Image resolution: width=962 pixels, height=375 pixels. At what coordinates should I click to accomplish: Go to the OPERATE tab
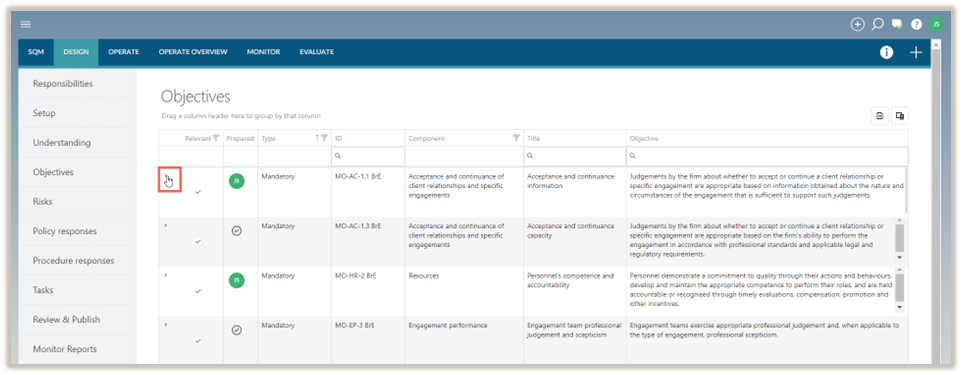pos(124,52)
